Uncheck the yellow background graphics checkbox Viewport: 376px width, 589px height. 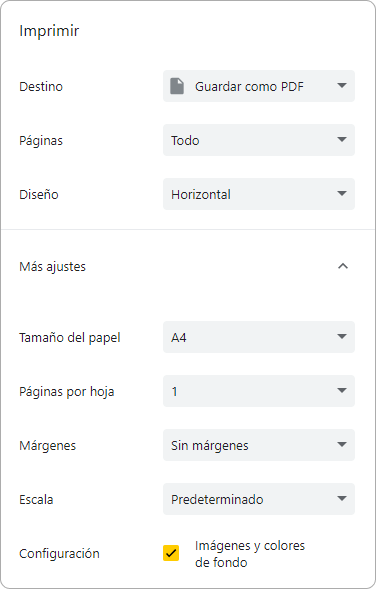tap(171, 553)
